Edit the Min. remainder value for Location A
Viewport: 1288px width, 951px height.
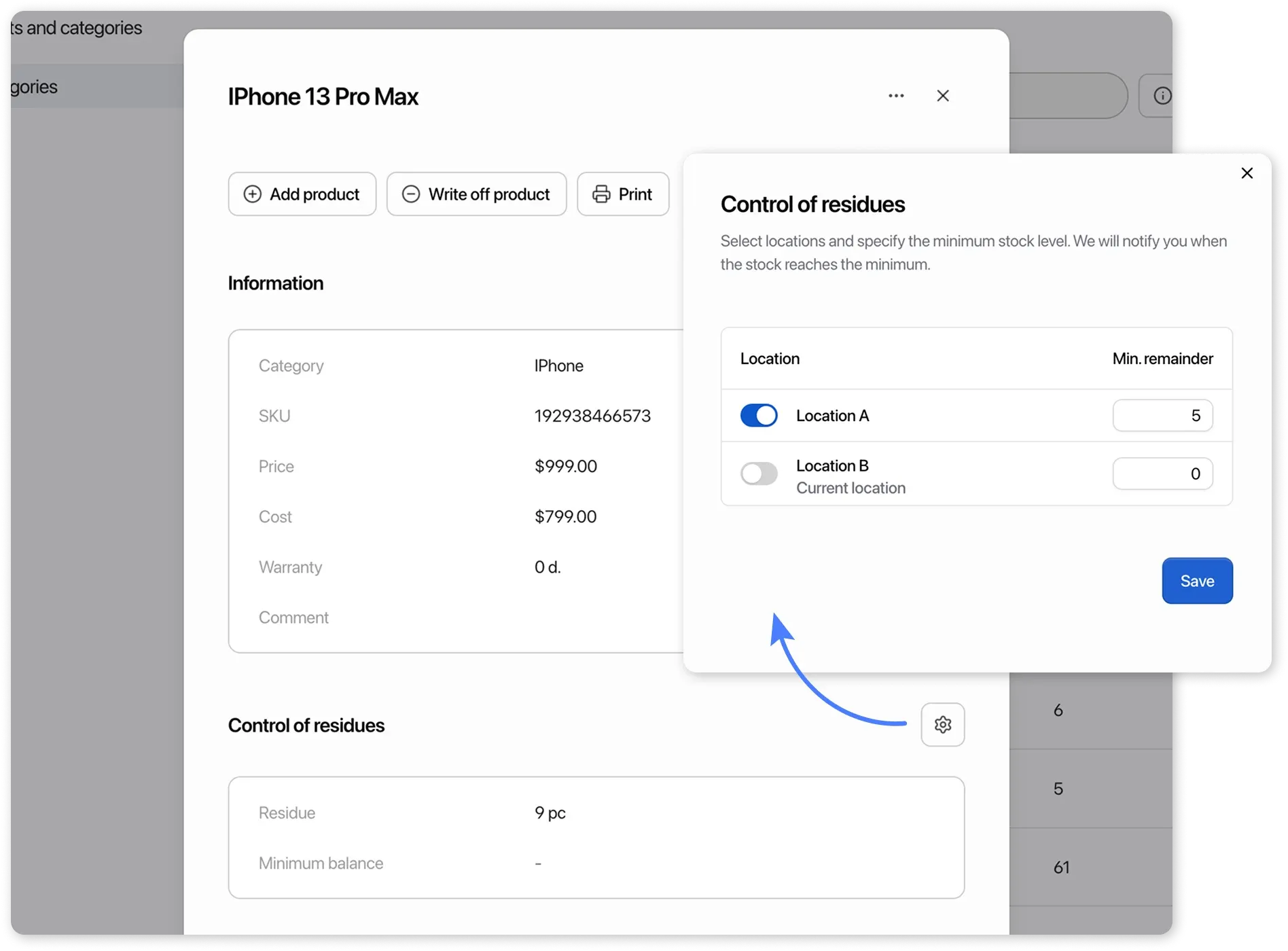point(1162,415)
